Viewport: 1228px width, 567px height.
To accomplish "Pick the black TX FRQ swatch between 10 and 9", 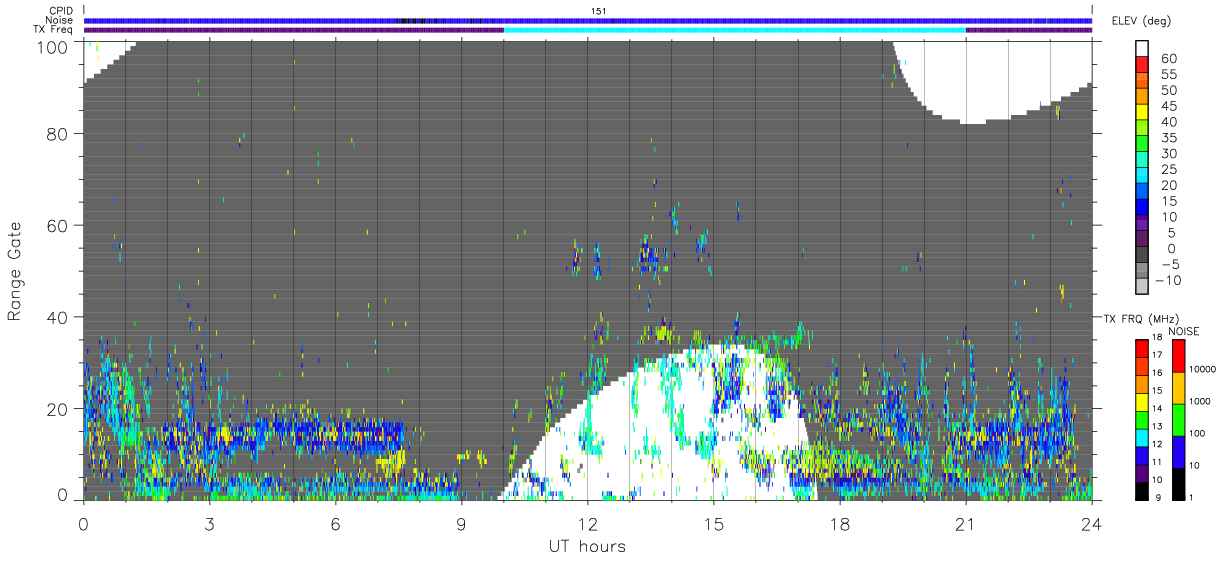I will point(1142,491).
